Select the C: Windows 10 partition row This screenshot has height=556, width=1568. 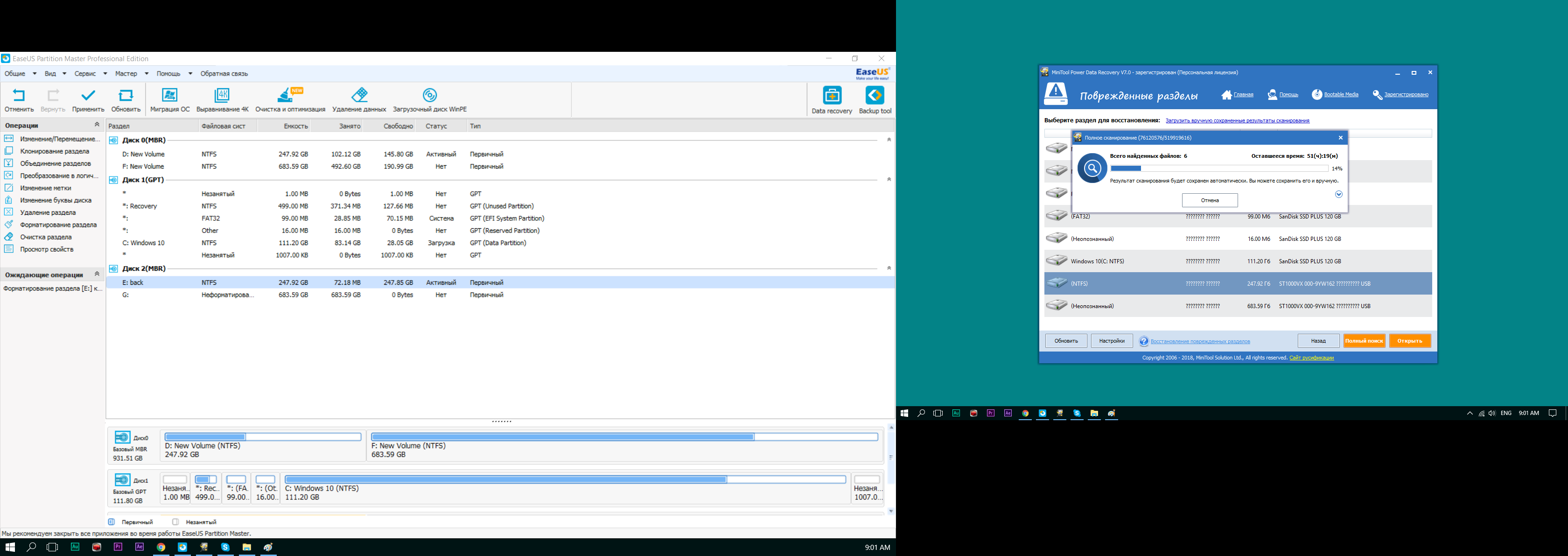point(500,243)
